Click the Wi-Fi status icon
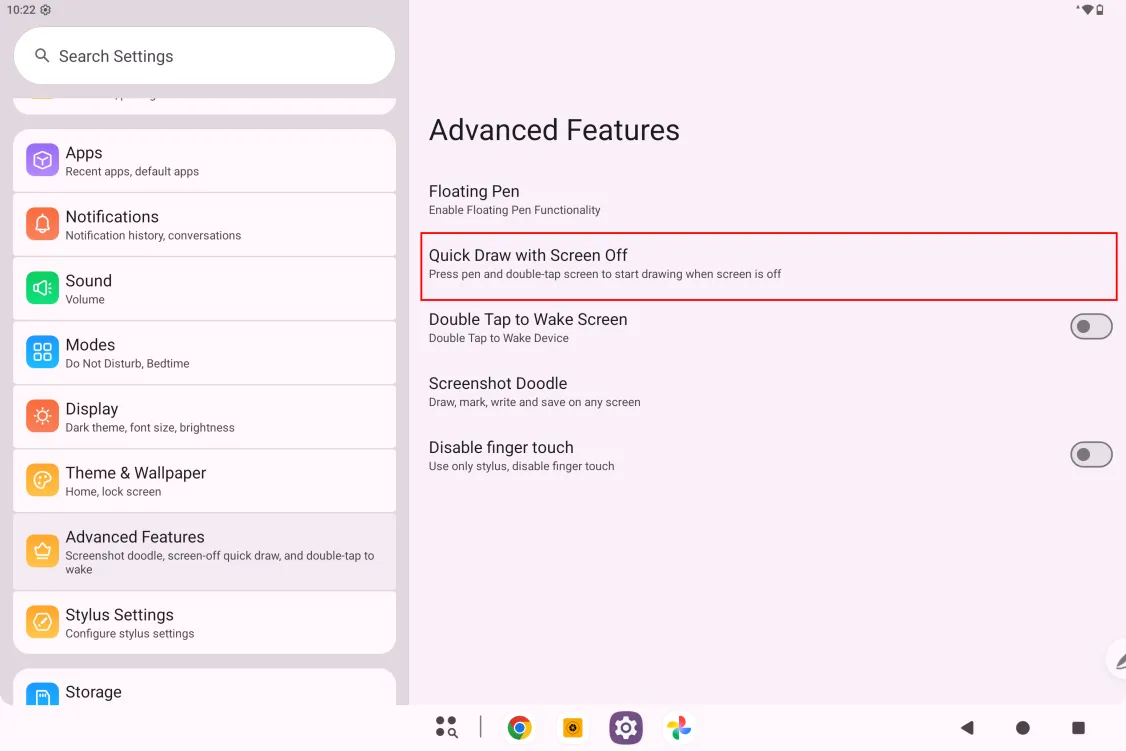The width and height of the screenshot is (1126, 751). (x=1087, y=9)
